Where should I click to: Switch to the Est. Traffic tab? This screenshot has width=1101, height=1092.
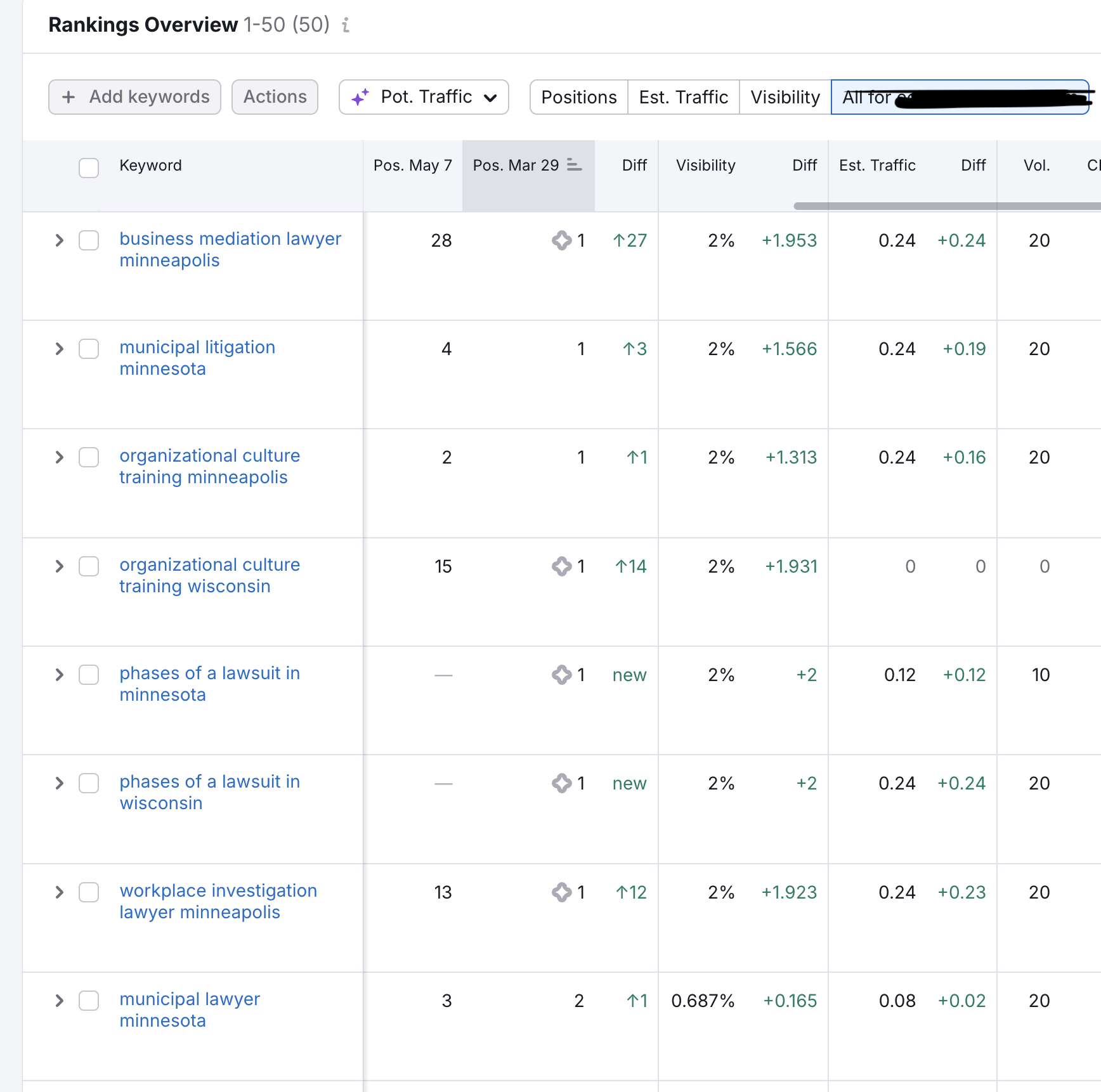[x=683, y=97]
